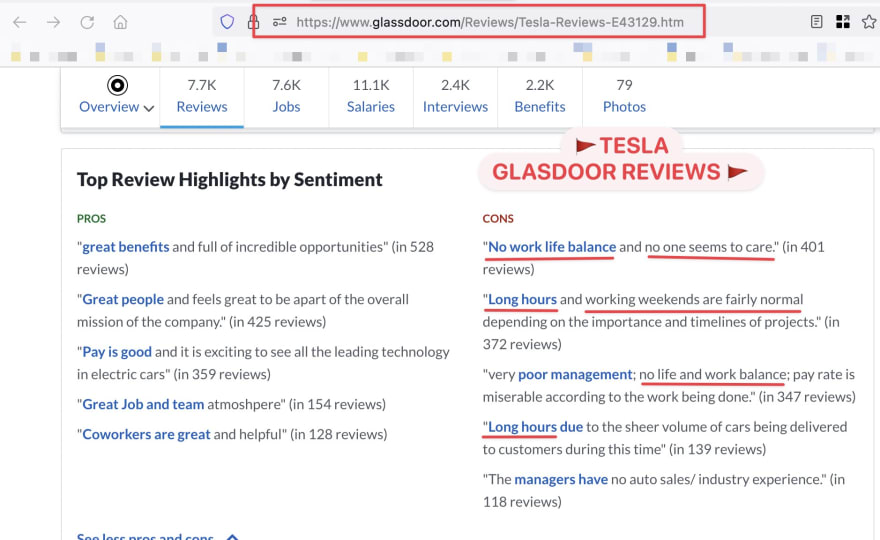Open site permissions icon in address bar
This screenshot has height=540, width=880.
pyautogui.click(x=279, y=22)
